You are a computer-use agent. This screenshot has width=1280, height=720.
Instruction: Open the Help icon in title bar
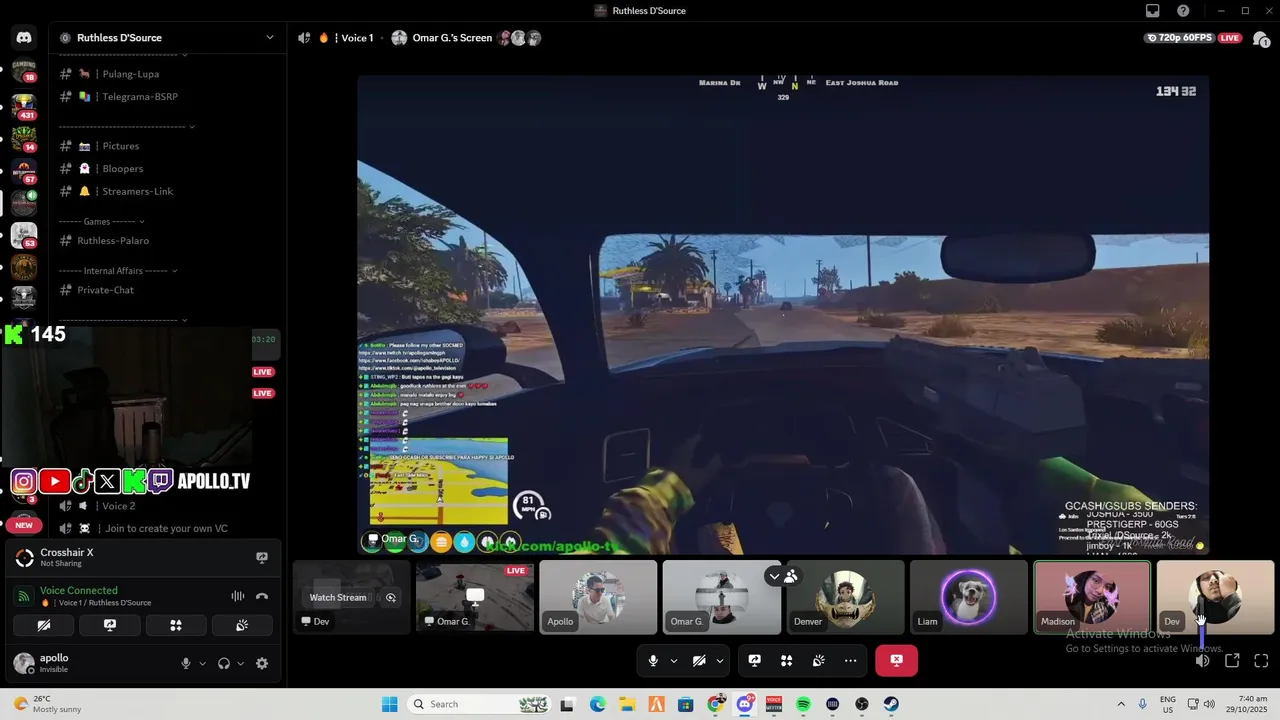tap(1183, 11)
